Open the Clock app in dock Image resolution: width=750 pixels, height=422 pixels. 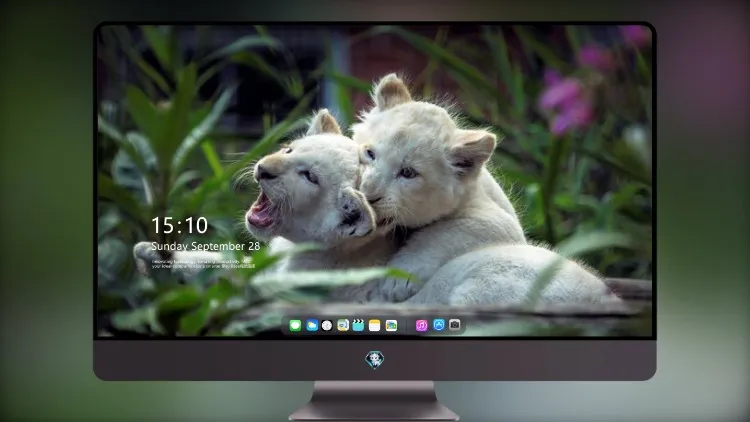327,326
